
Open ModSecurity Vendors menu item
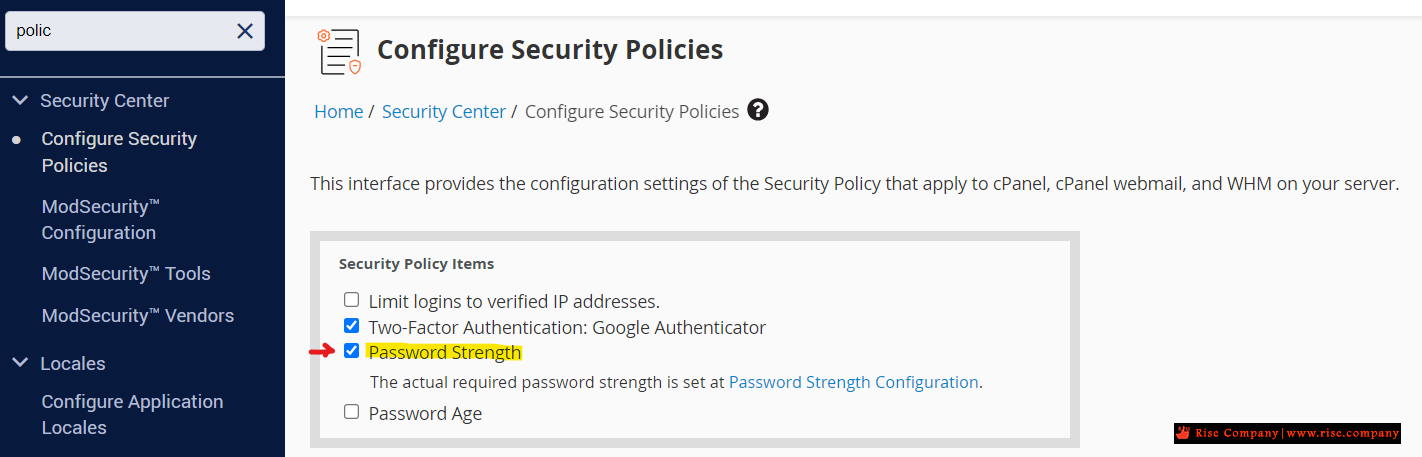coord(138,315)
